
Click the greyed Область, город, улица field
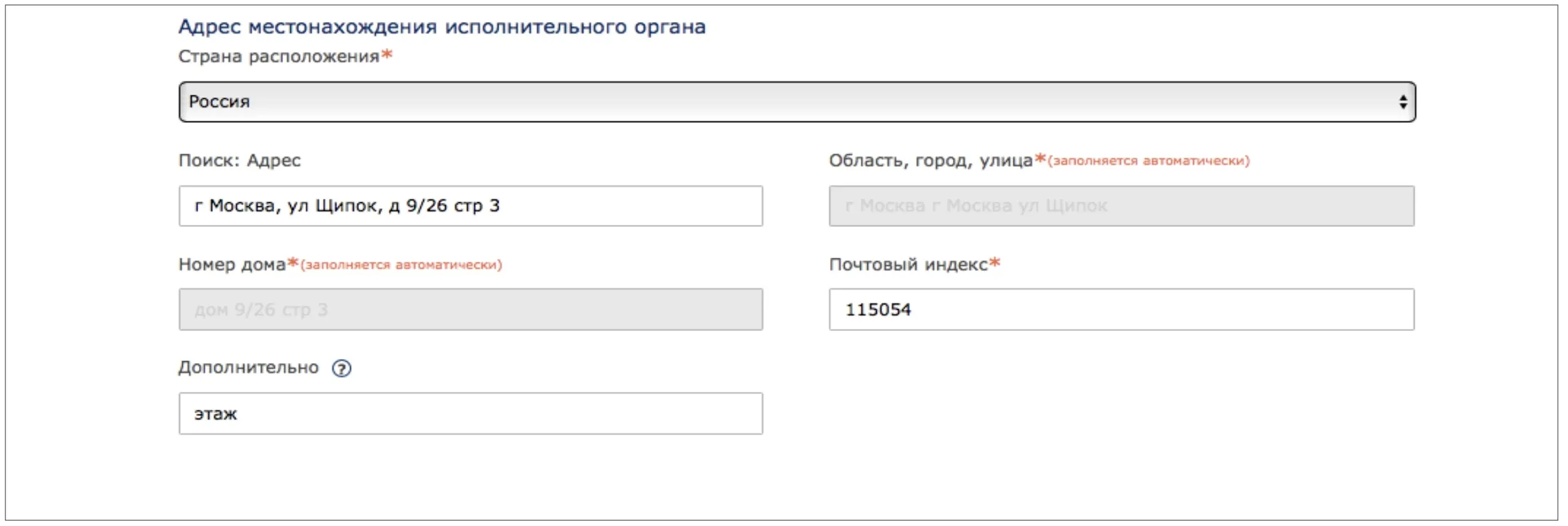1121,206
